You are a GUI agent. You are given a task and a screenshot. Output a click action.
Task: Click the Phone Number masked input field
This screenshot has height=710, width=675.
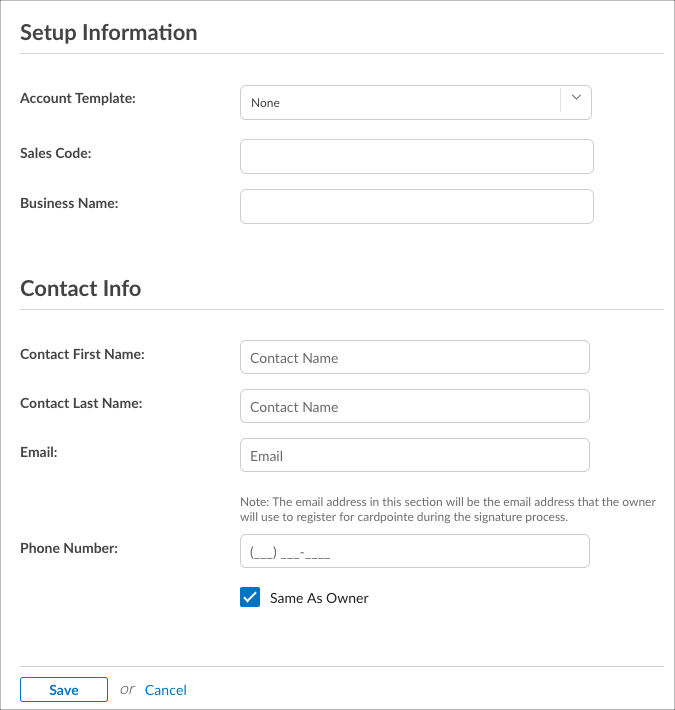pos(414,551)
